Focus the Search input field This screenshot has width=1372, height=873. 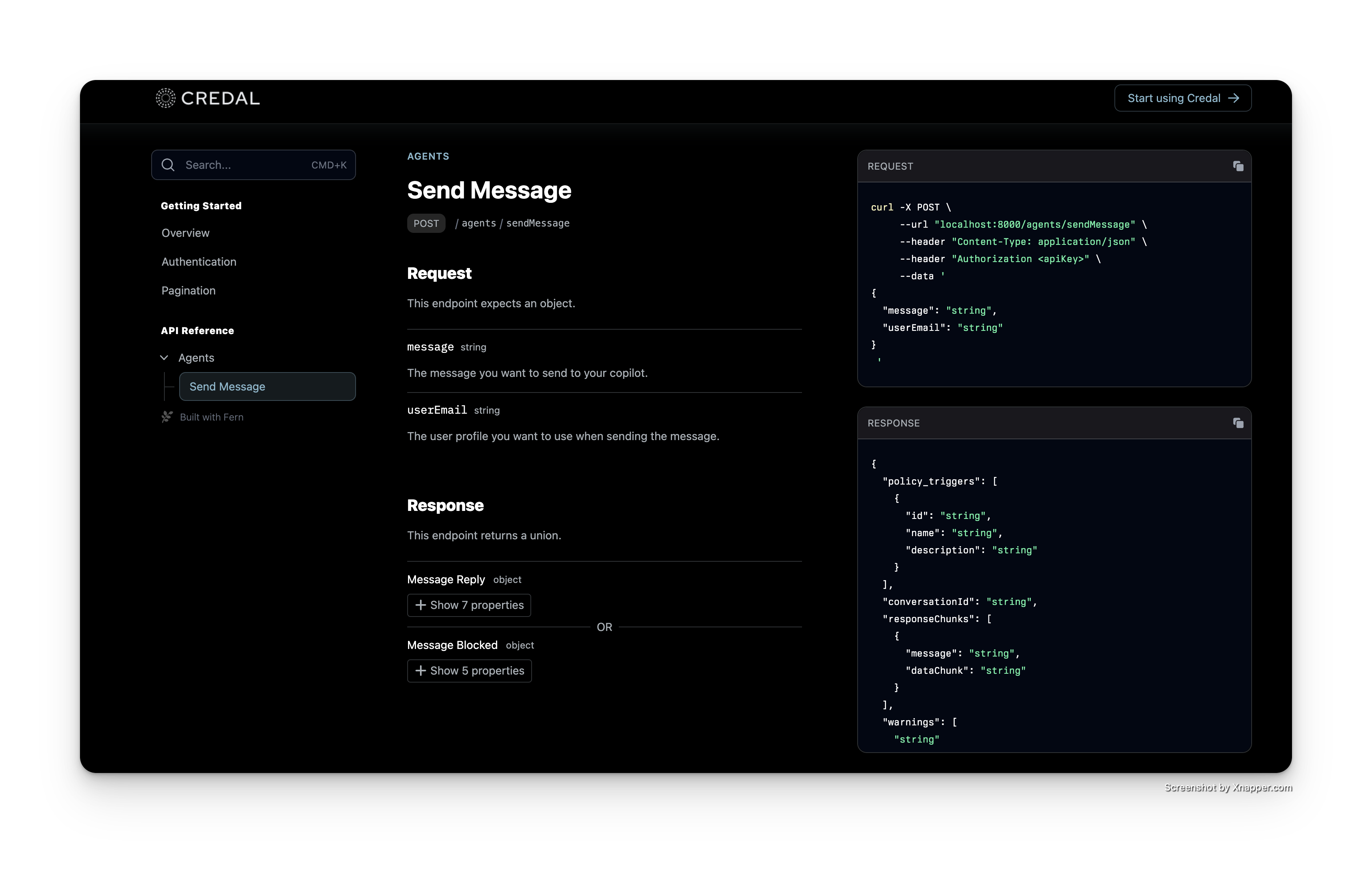point(245,165)
